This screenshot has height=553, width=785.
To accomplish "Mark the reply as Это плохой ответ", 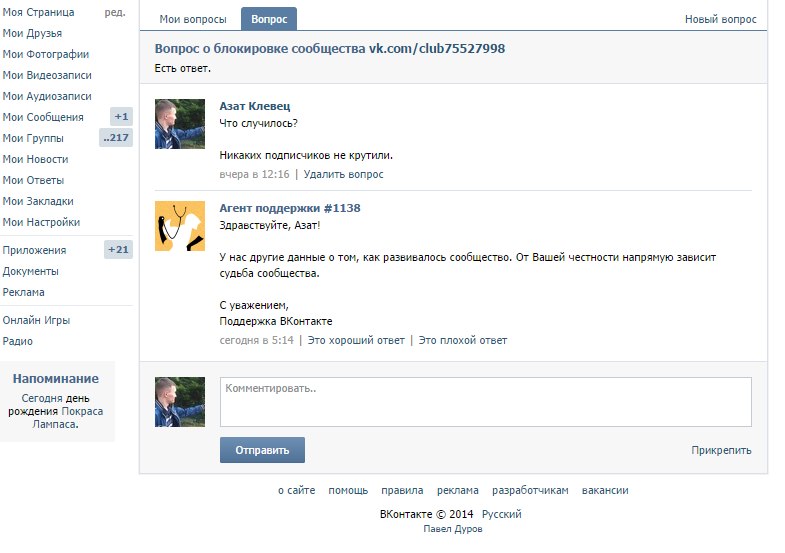I will [462, 340].
